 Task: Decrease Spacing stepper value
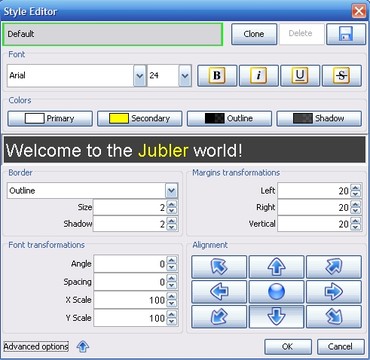click(x=172, y=285)
